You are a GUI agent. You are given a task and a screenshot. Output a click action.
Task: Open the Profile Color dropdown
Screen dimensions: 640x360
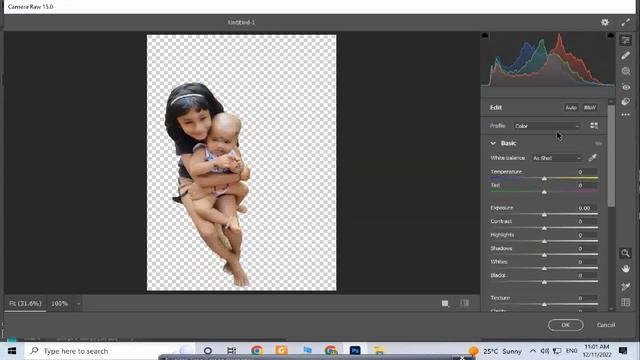(x=547, y=126)
